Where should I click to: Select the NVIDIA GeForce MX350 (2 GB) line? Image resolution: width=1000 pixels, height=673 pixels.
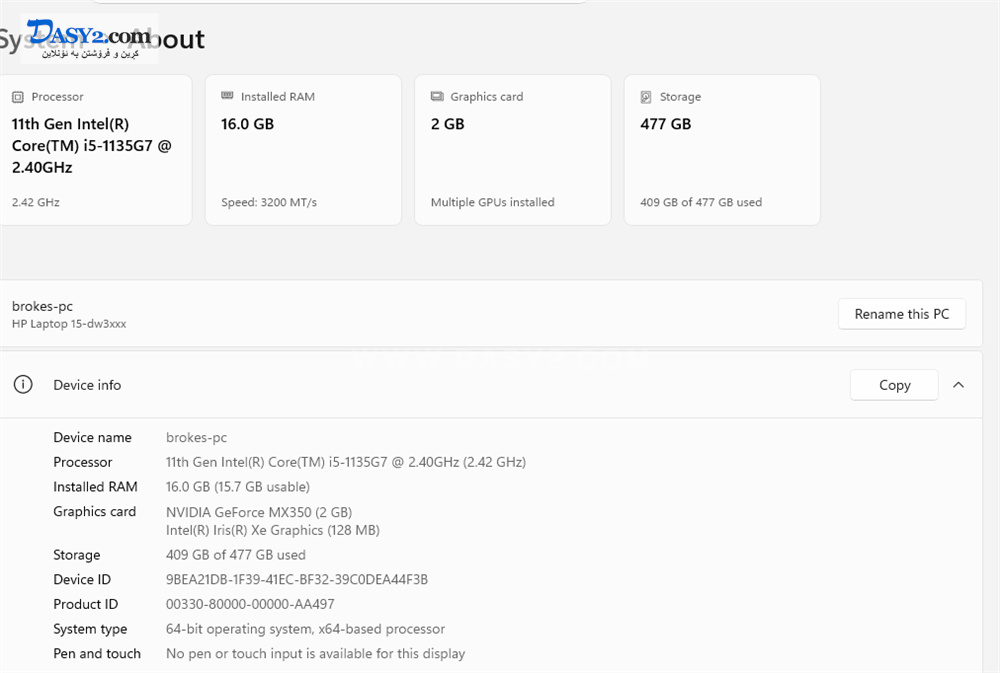point(259,512)
